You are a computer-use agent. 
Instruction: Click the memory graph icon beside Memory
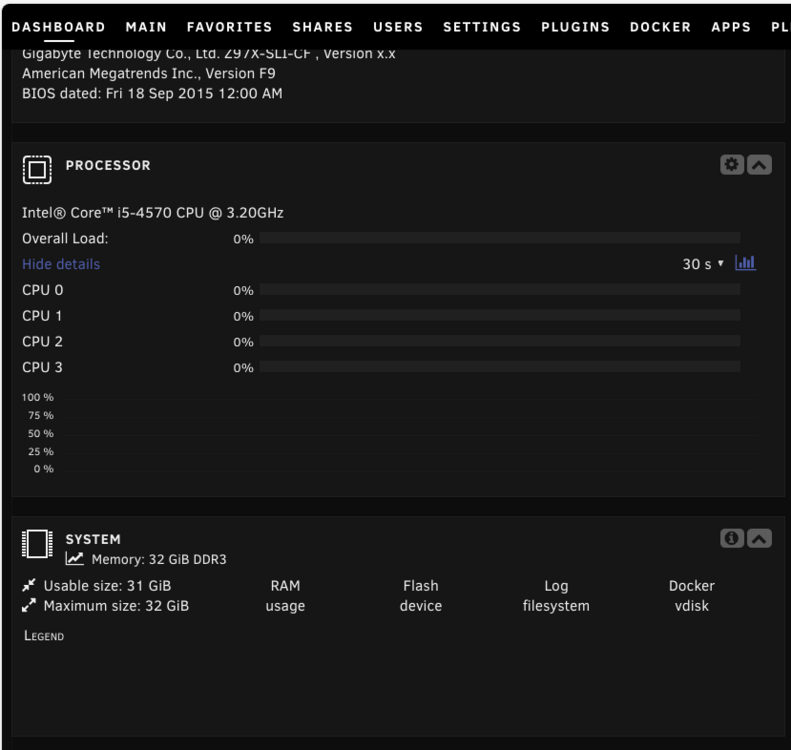[75, 558]
